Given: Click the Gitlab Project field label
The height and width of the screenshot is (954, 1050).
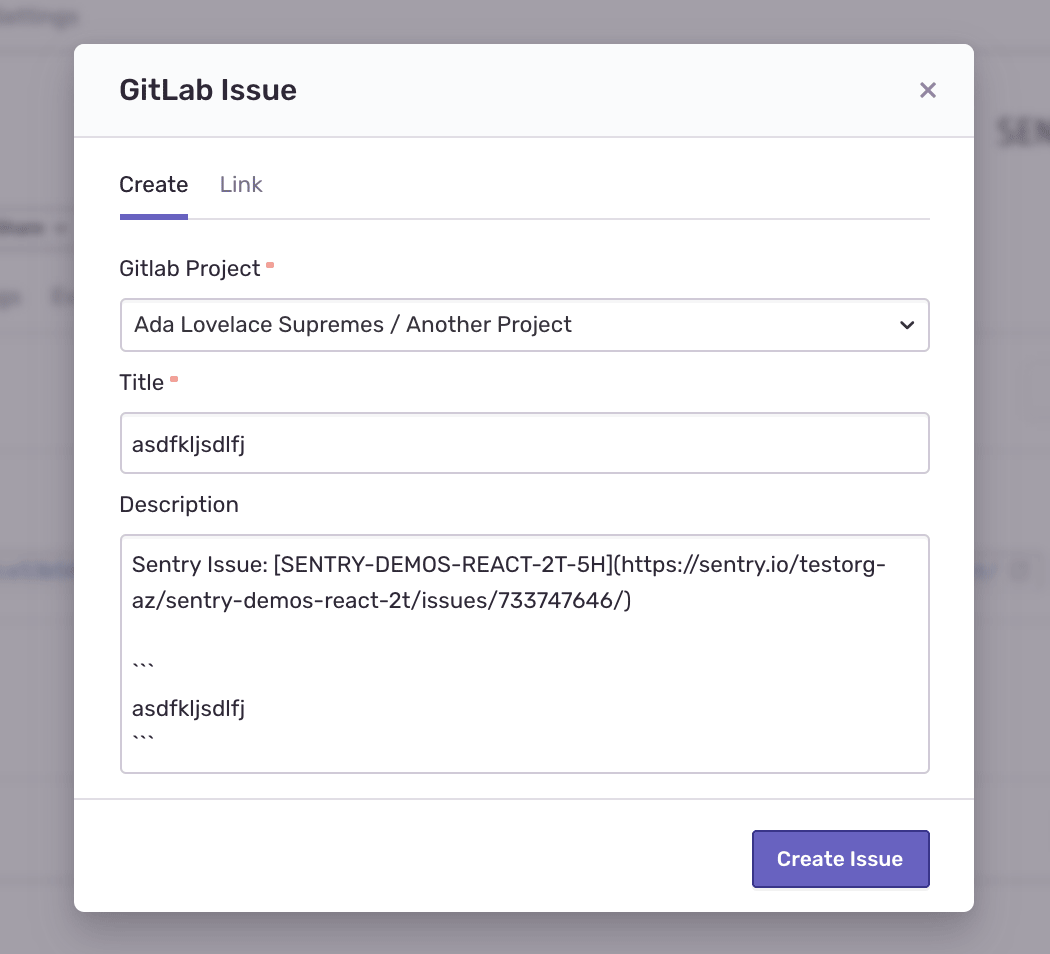Looking at the screenshot, I should point(188,268).
